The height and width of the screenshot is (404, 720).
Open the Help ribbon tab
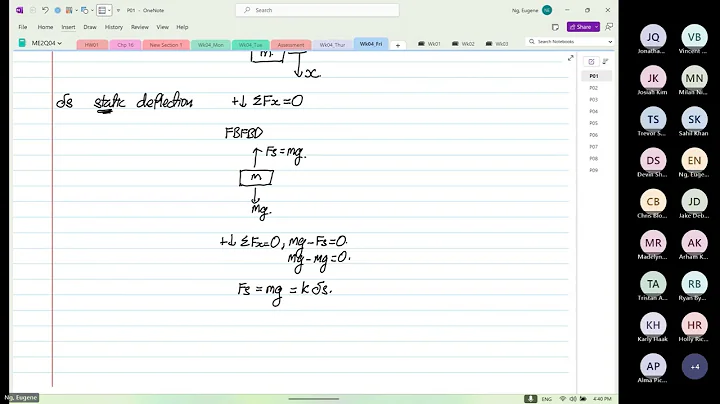tap(182, 27)
